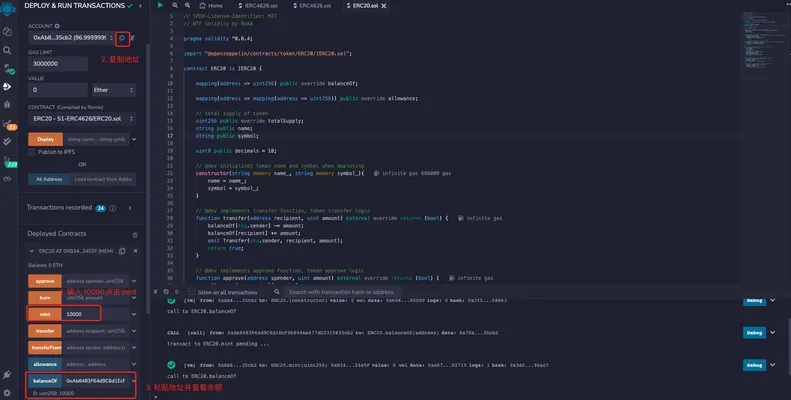
Task: Expand the mint transaction log details
Action: [772, 365]
